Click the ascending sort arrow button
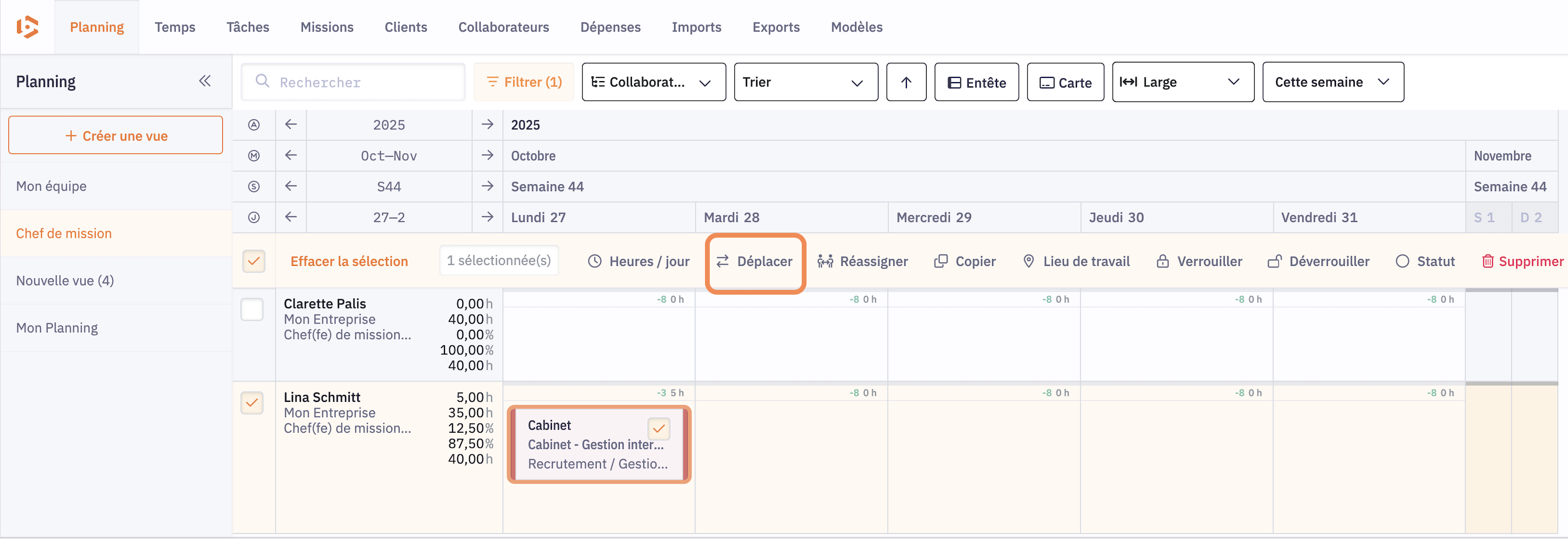The image size is (1568, 539). [x=906, y=82]
